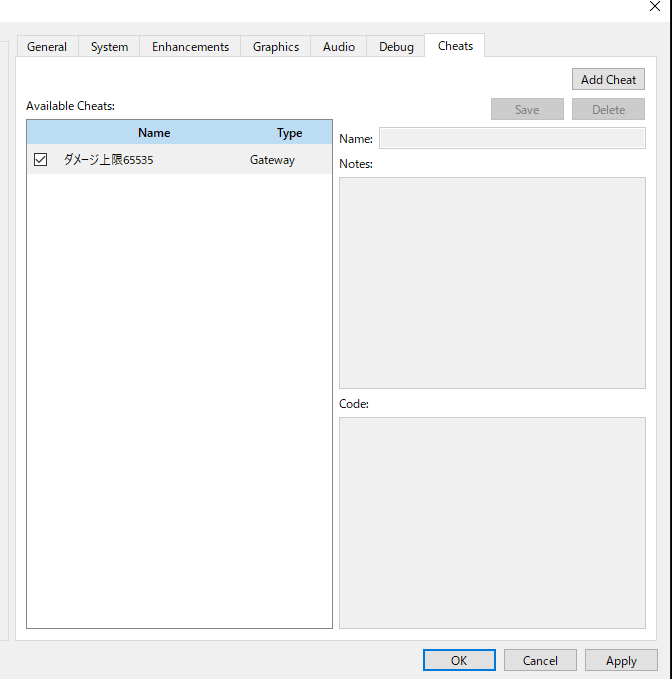Screen dimensions: 672x679
Task: Switch to the General tab
Action: pyautogui.click(x=47, y=47)
